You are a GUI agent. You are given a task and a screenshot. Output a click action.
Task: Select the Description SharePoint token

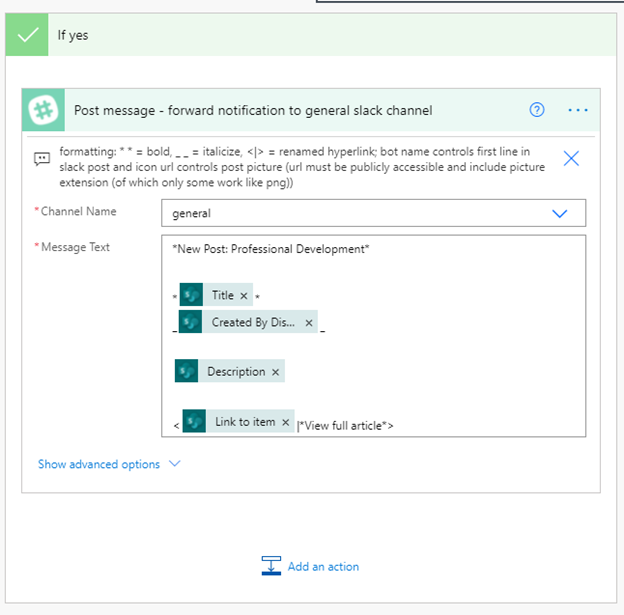pyautogui.click(x=235, y=372)
